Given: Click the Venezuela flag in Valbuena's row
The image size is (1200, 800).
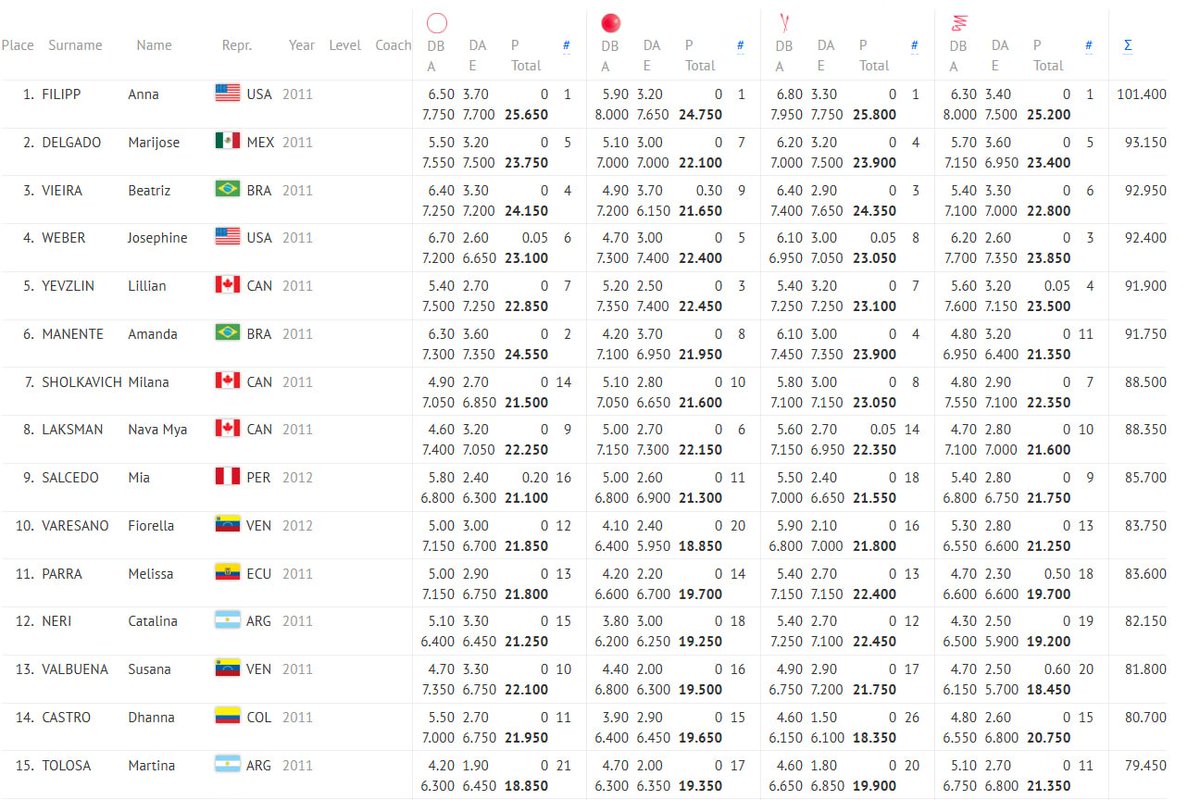Looking at the screenshot, I should (228, 669).
